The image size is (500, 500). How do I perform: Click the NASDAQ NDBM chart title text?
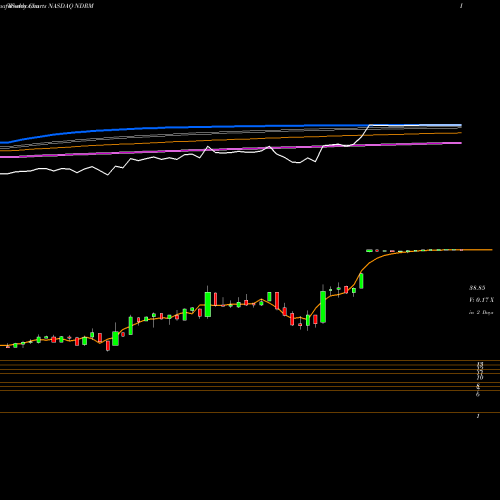click(x=71, y=6)
